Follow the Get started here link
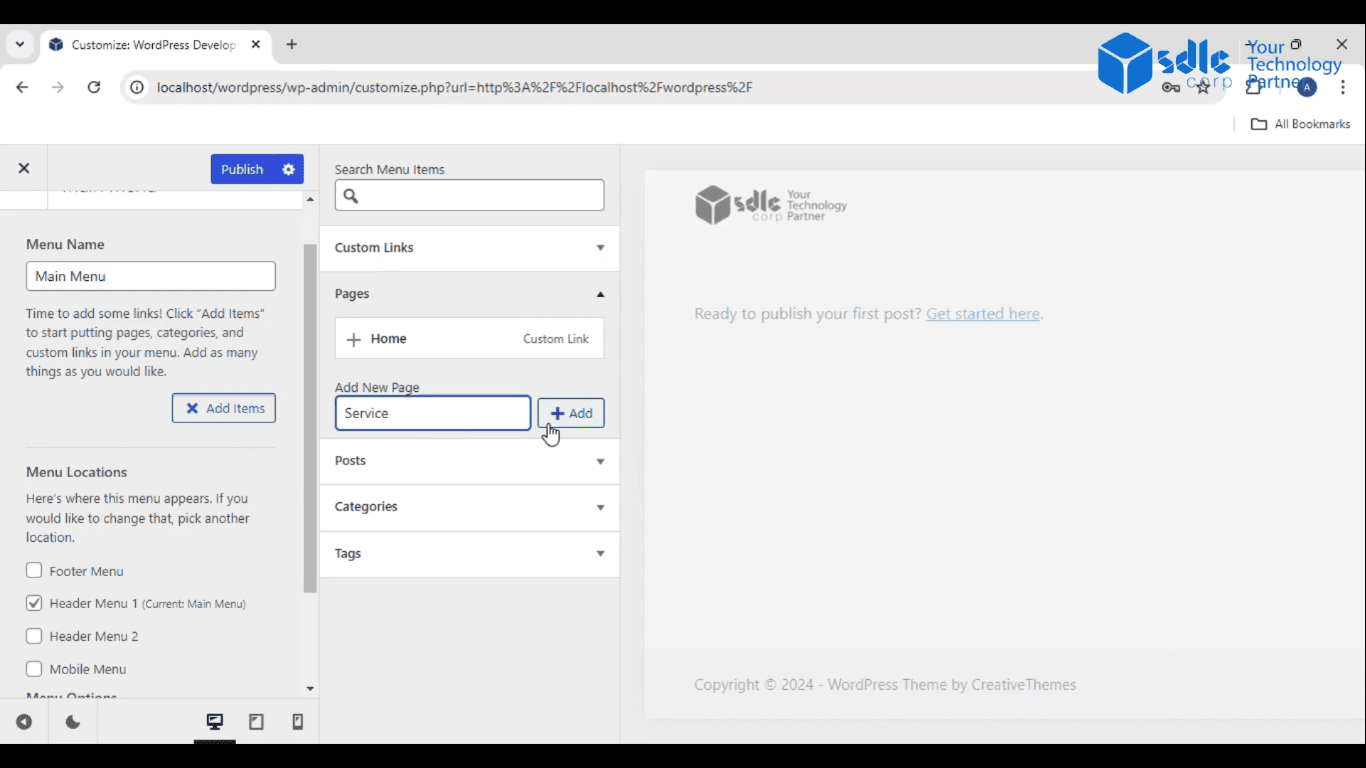Image resolution: width=1366 pixels, height=768 pixels. tap(983, 314)
